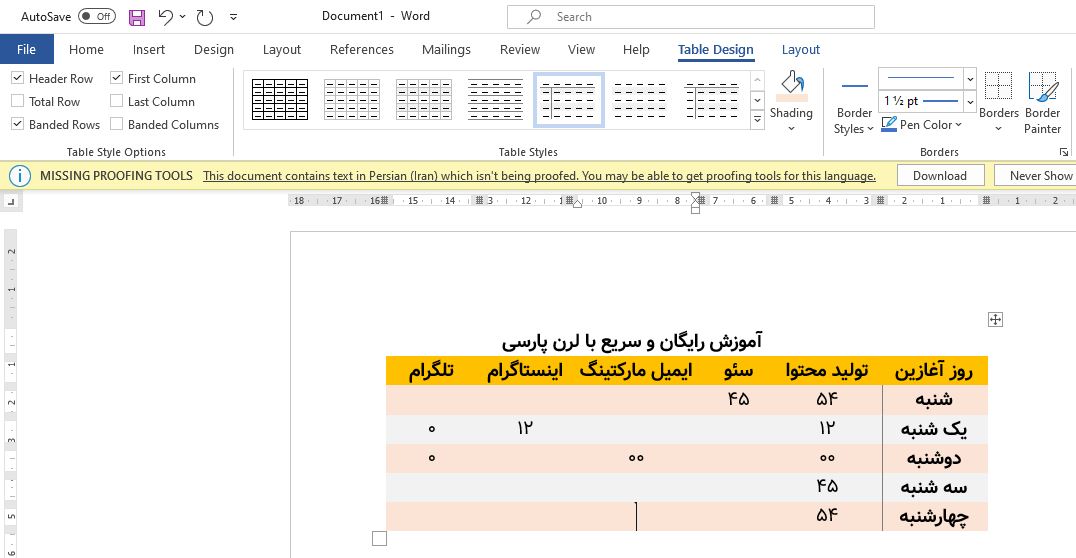
Task: Redo the last action
Action: tap(204, 17)
